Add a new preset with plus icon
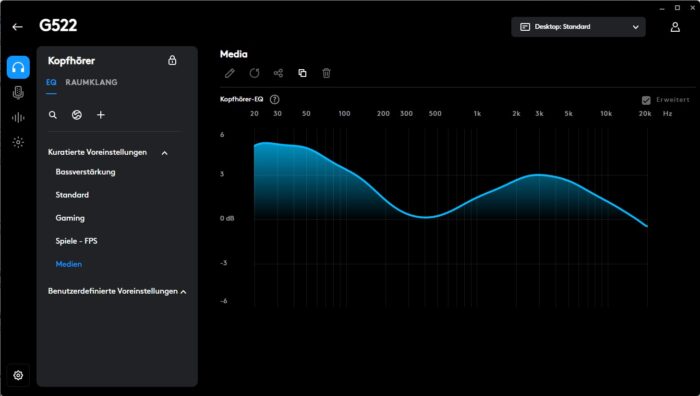Screen dimensions: 700x396 [101, 115]
